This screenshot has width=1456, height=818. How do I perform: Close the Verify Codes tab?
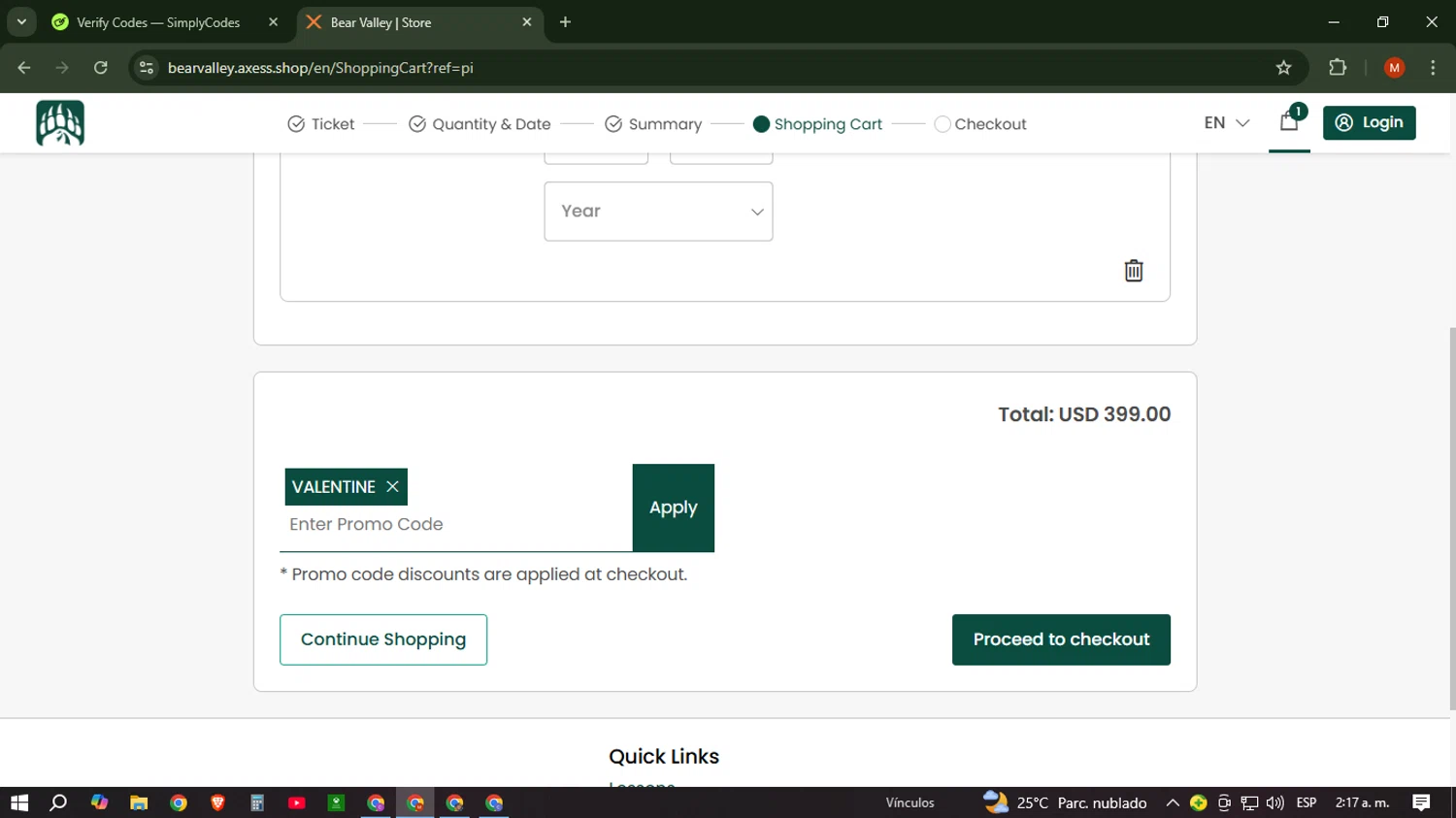(x=273, y=22)
